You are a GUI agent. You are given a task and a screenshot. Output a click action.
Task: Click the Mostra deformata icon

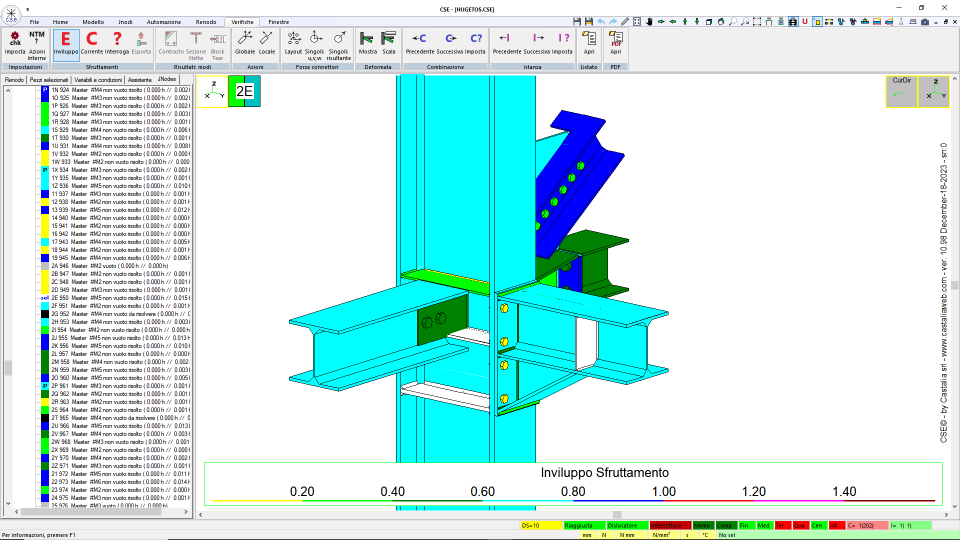coord(367,44)
